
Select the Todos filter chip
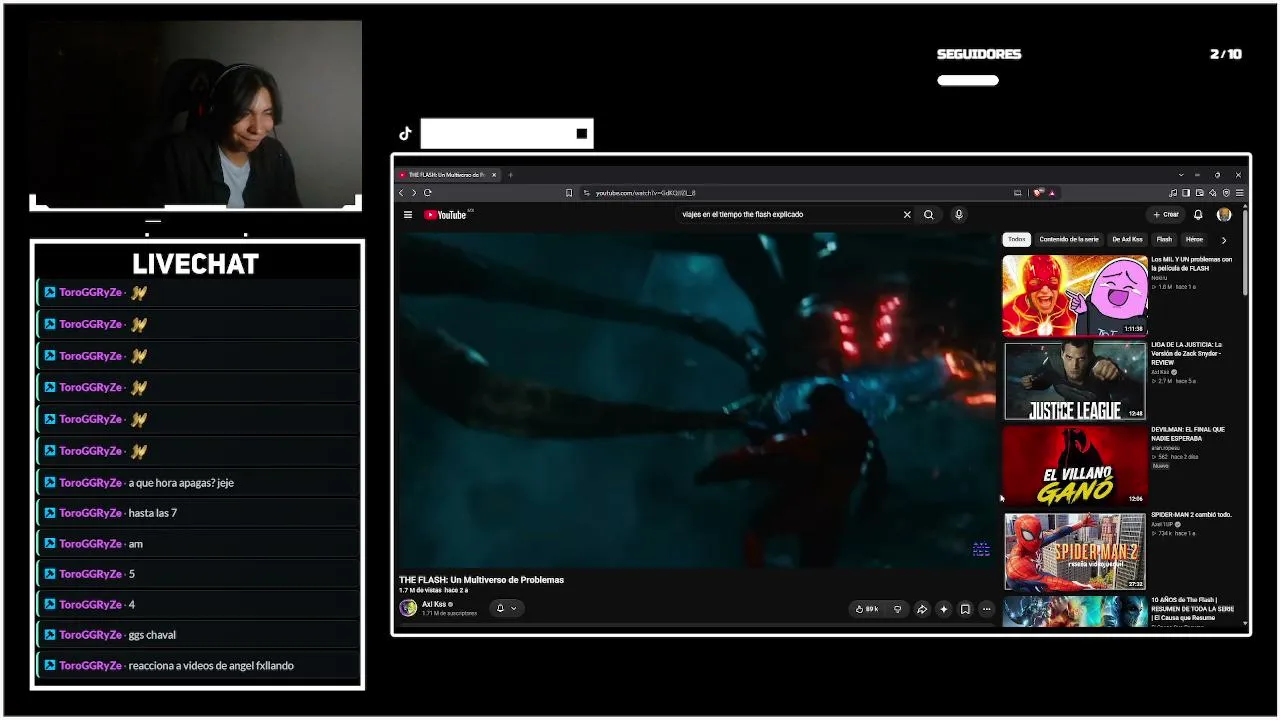[x=1017, y=240]
